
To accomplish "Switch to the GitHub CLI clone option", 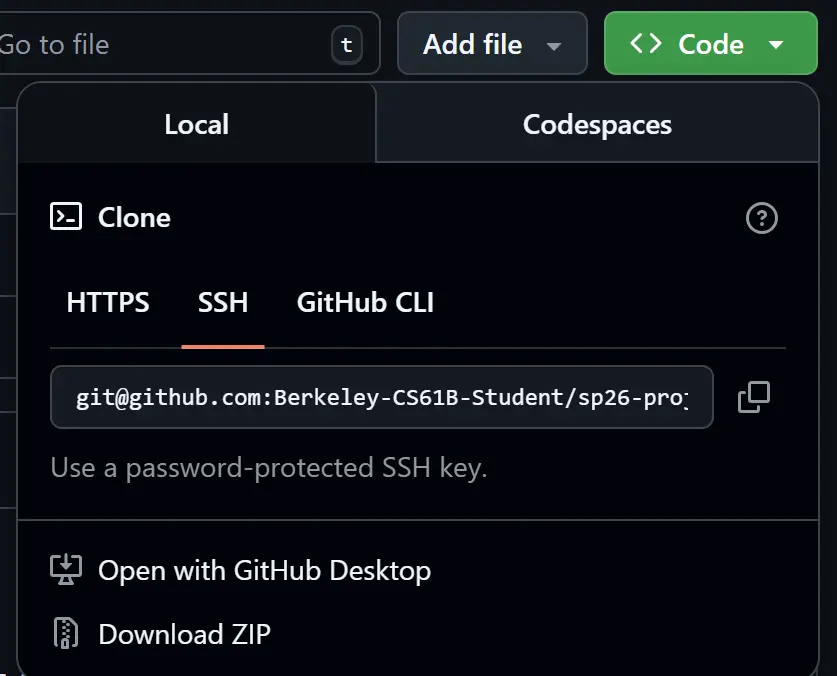I will pyautogui.click(x=364, y=302).
